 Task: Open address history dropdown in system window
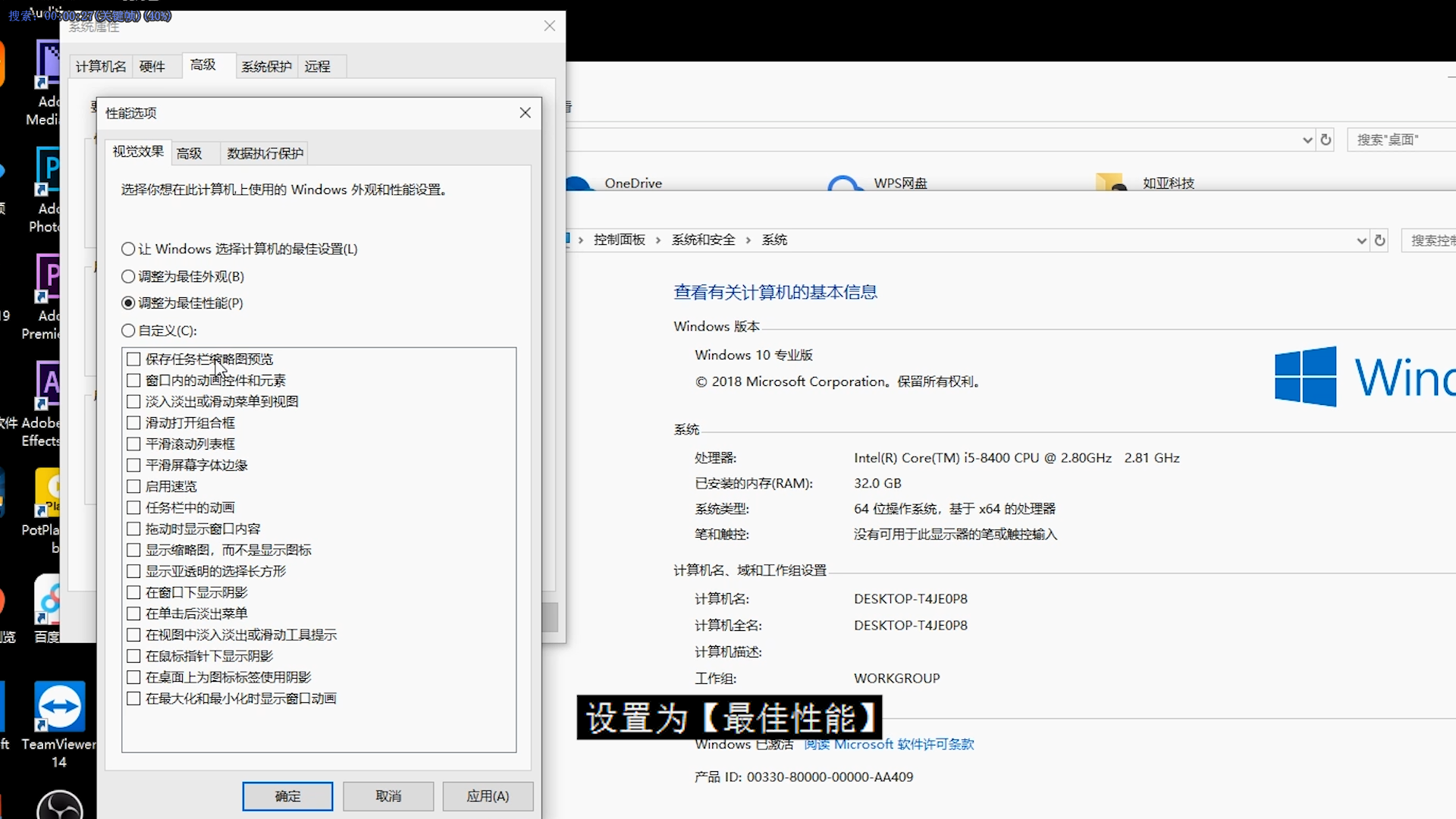[x=1361, y=241]
